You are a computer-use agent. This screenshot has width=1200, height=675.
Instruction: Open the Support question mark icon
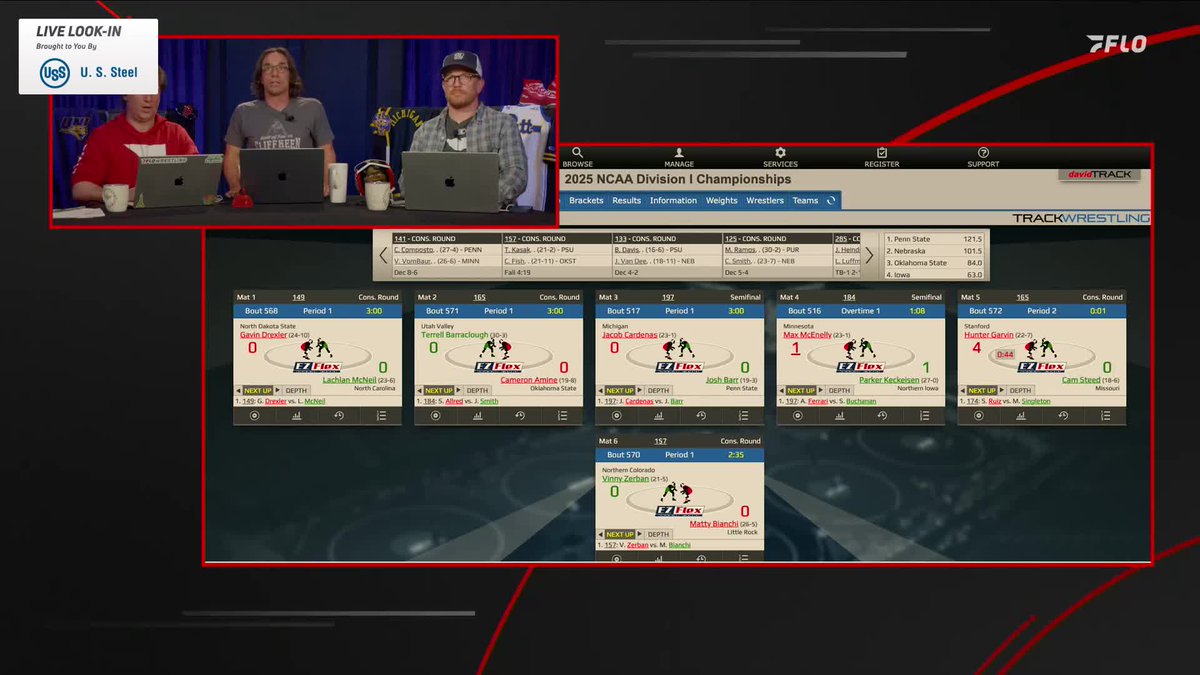[x=982, y=153]
